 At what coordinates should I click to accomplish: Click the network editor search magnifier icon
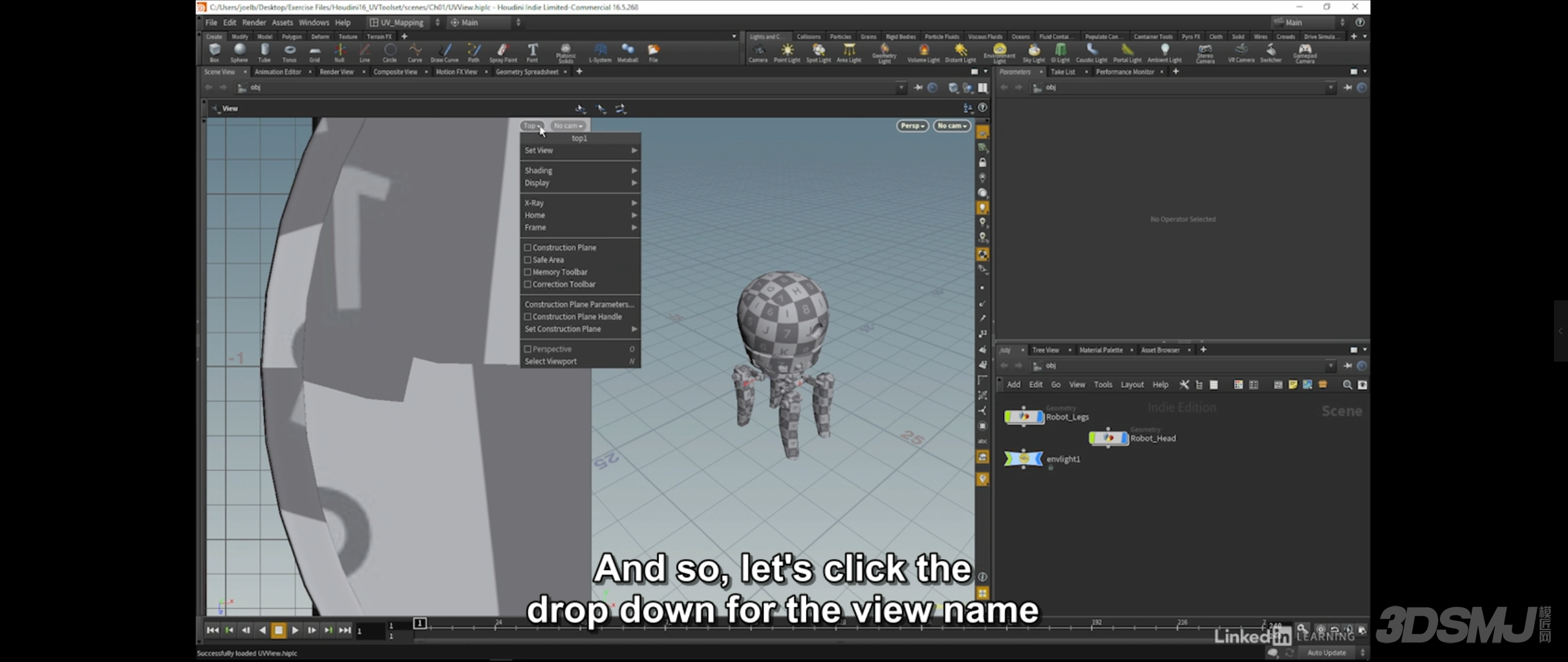(x=1347, y=385)
